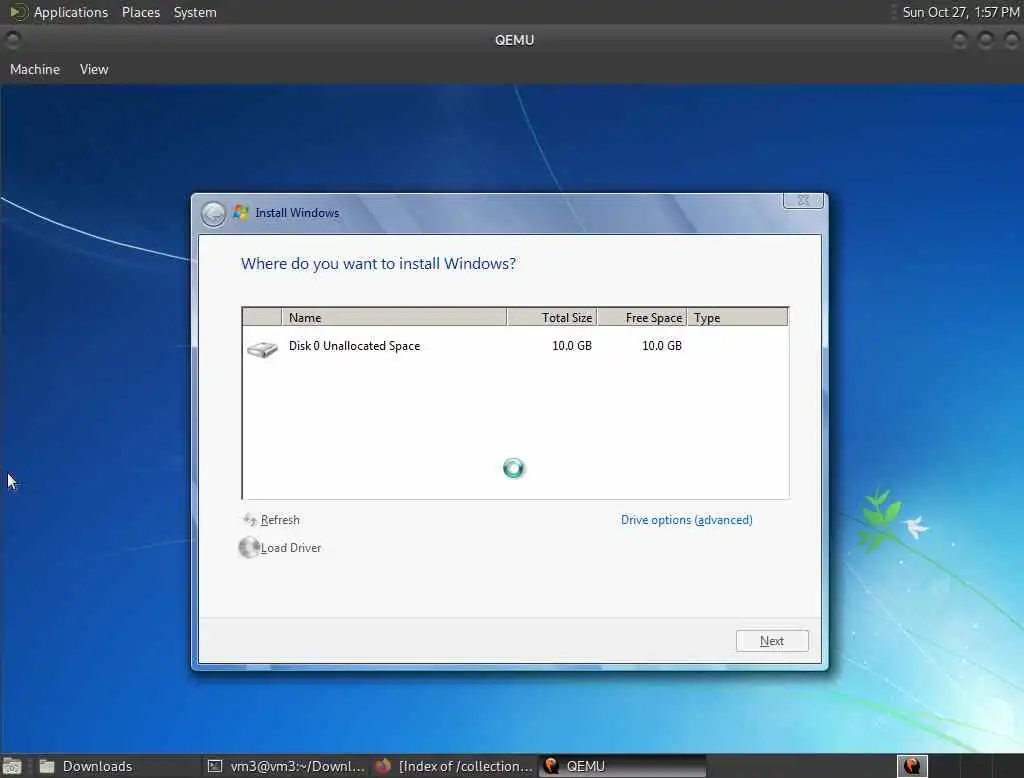The image size is (1024, 778).
Task: Click the QEMU taskbar item
Action: pyautogui.click(x=623, y=766)
